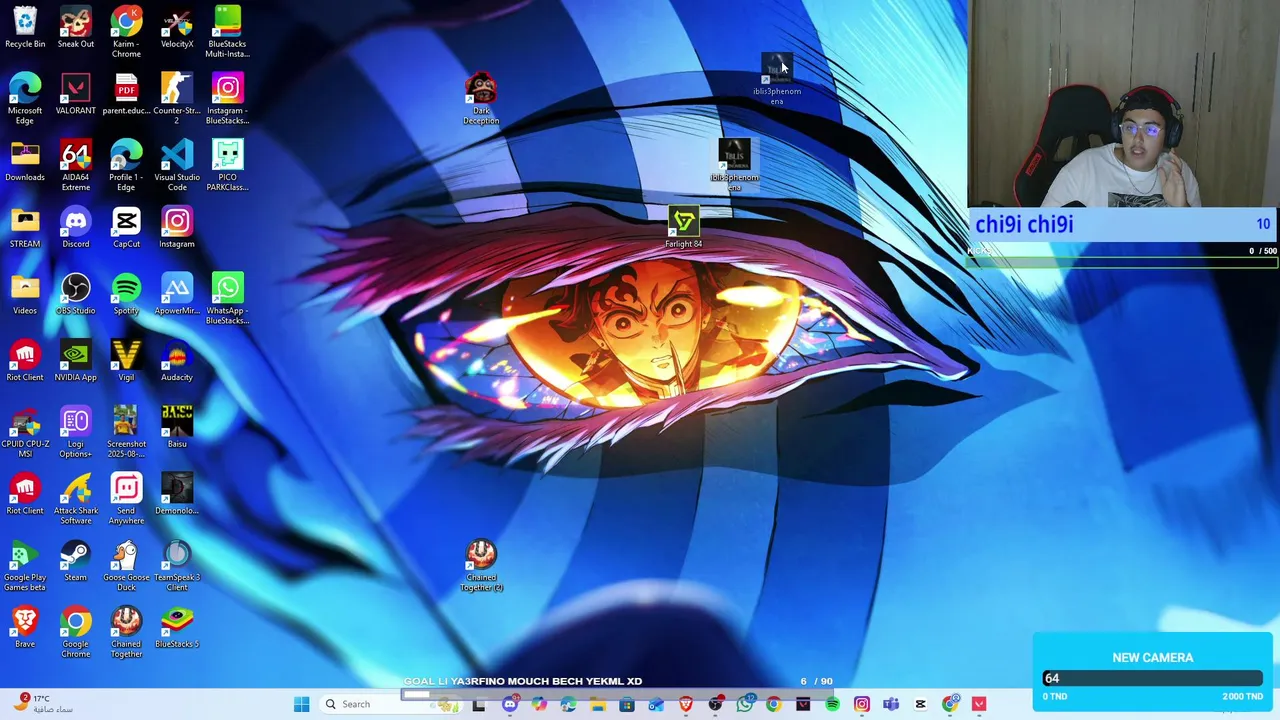Launch Sneak Out from the desktop
This screenshot has height=720, width=1280.
76,28
